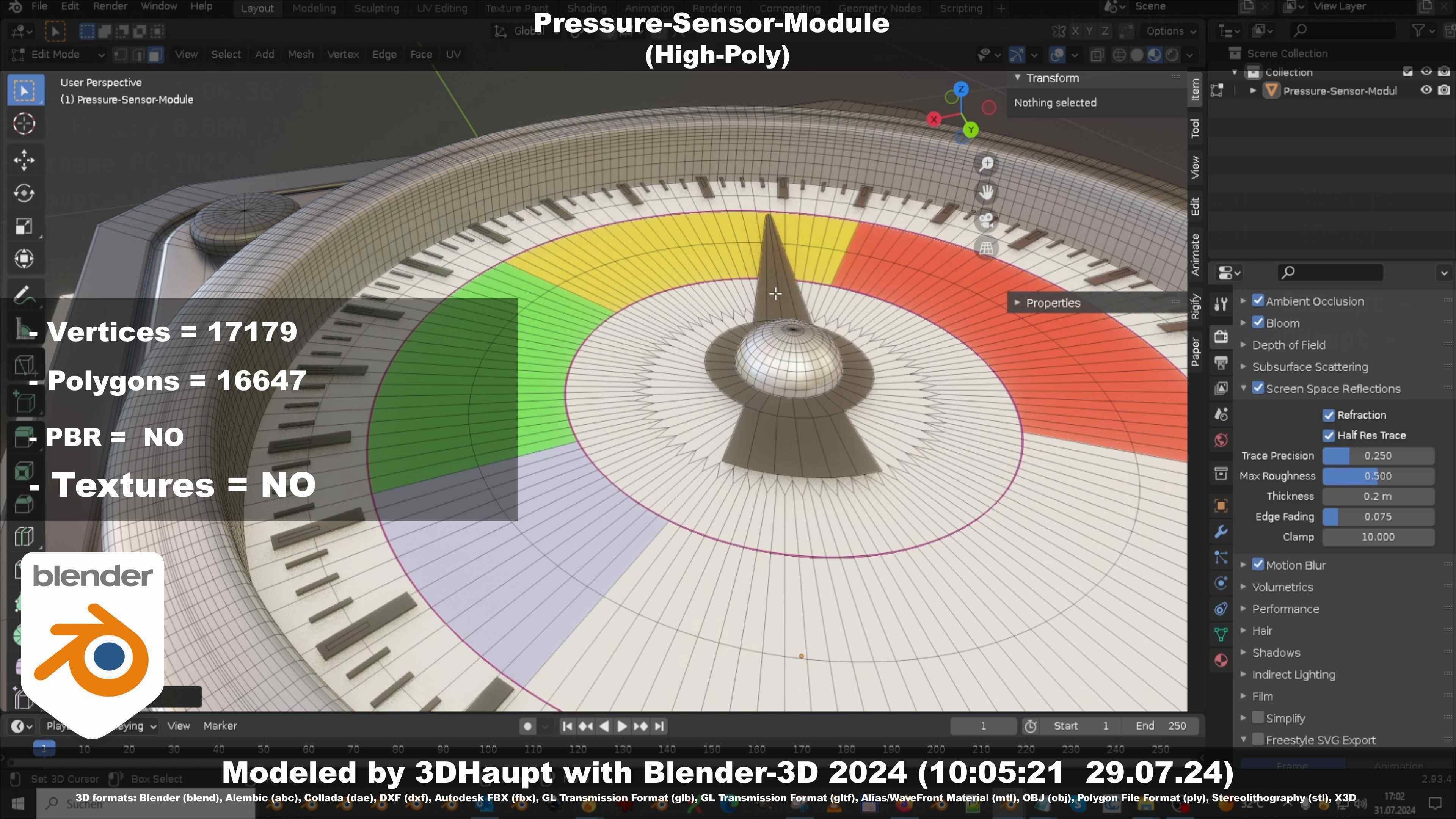Screen dimensions: 1456x819
Task: Open the timeline Marker menu
Action: click(x=220, y=726)
